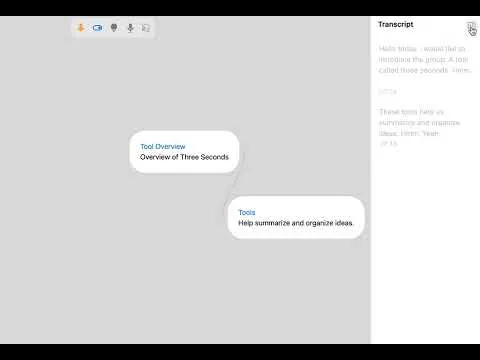The image size is (480, 360).
Task: Click the lightbulb icon in the toolbar
Action: (x=114, y=28)
